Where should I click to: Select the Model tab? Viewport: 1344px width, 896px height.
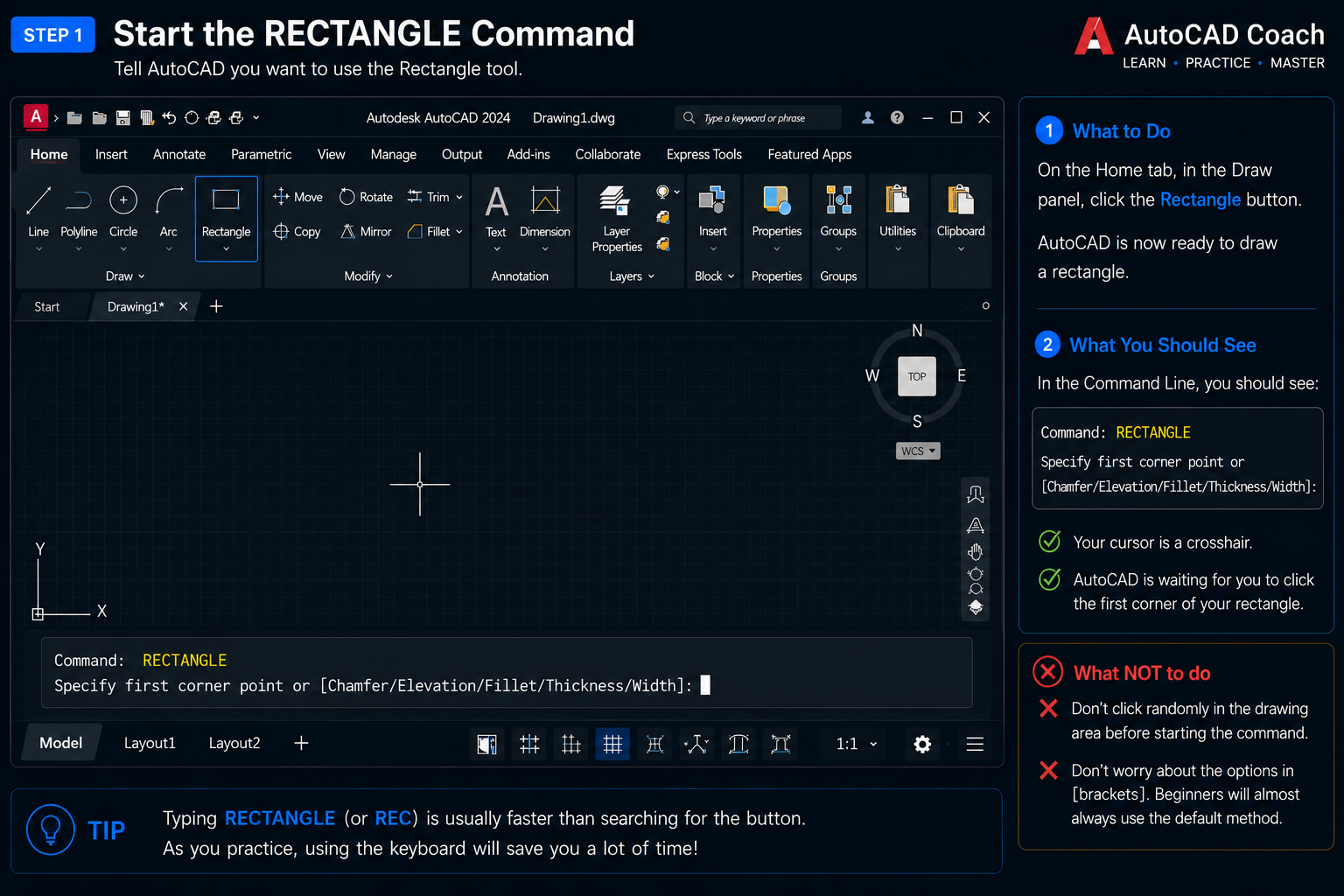tap(61, 743)
